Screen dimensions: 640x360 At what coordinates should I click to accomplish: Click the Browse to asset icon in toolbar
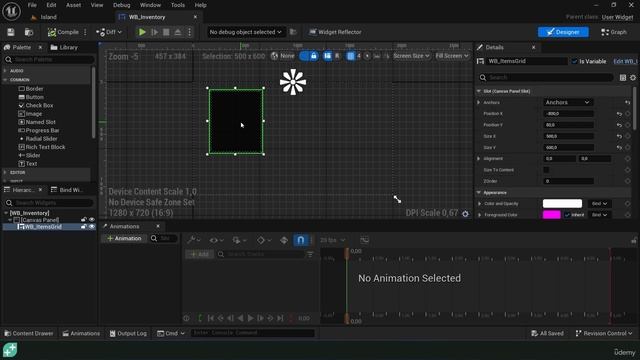[29, 32]
